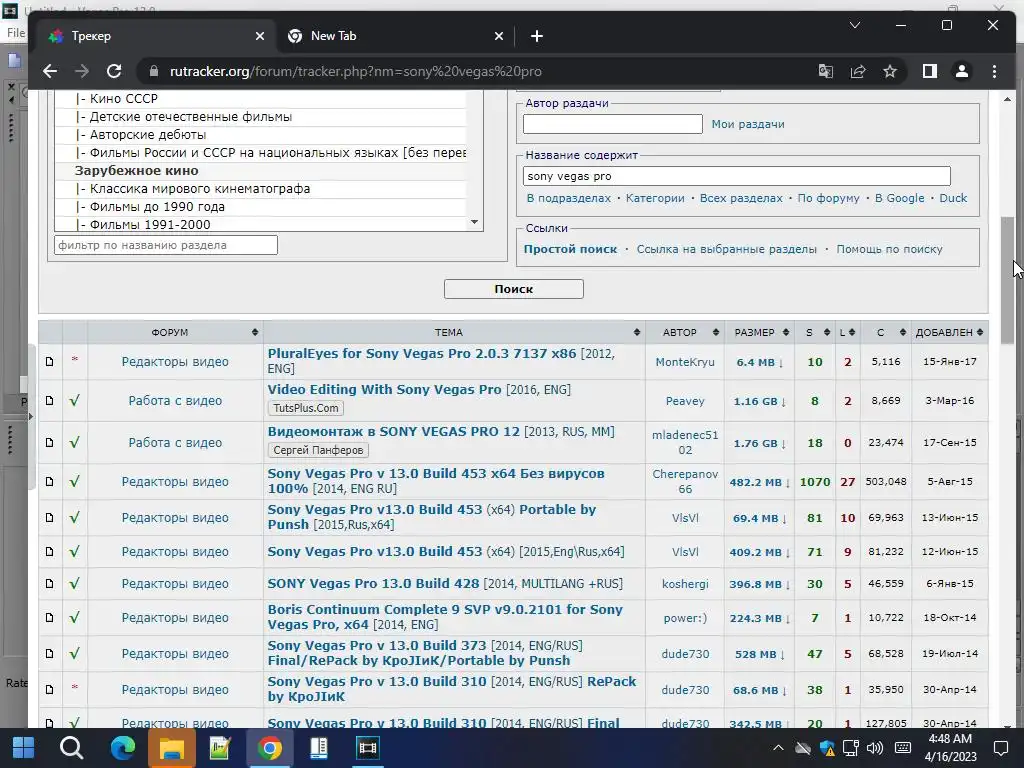
Task: Click the Ссылка на выбранные разделы link
Action: [726, 249]
